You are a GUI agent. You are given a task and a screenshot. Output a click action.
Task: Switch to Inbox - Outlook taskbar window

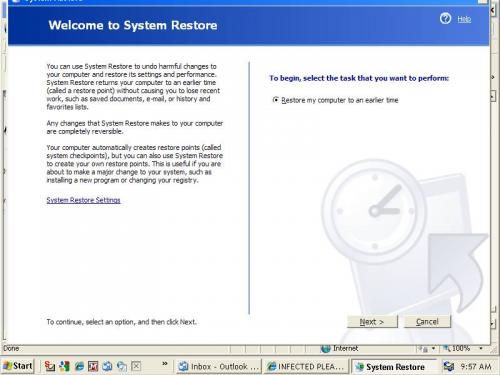[x=219, y=367]
